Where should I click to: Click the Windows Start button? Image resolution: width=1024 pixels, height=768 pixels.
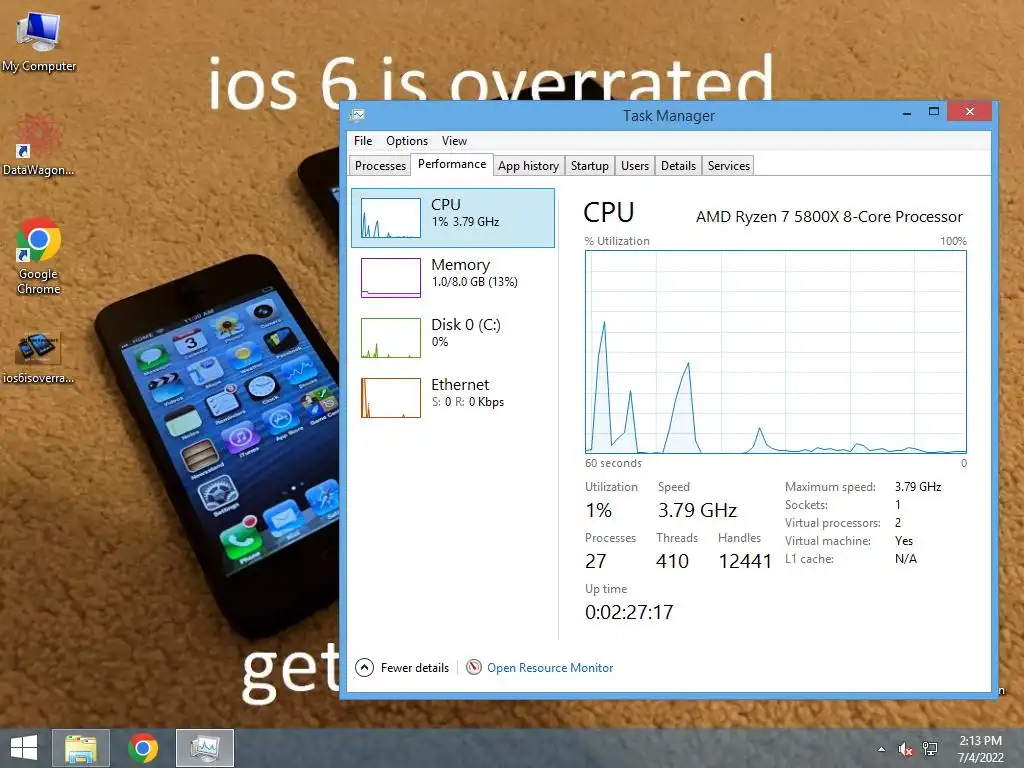click(x=24, y=748)
